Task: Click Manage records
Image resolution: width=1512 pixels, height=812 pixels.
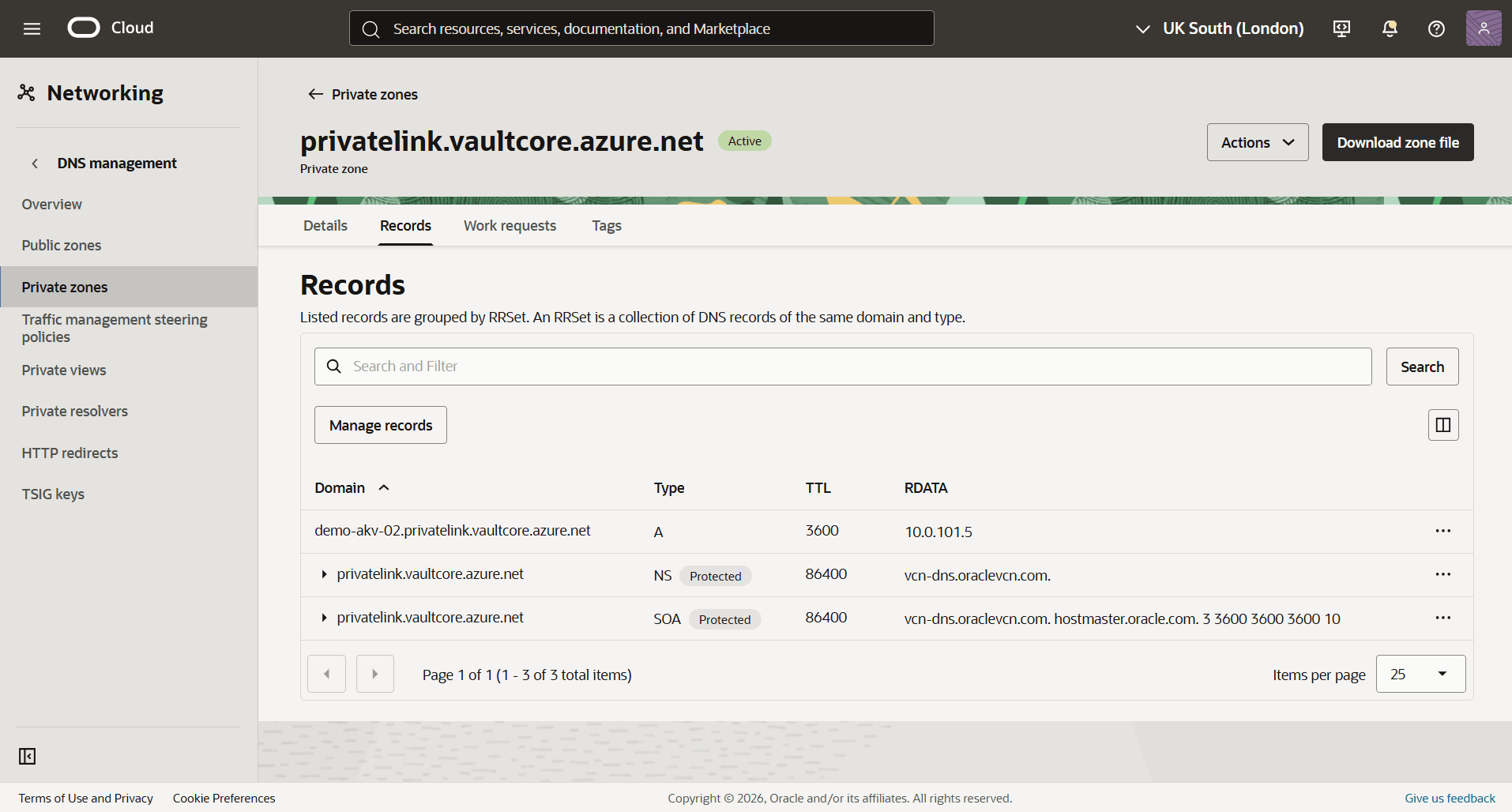Action: pos(380,424)
